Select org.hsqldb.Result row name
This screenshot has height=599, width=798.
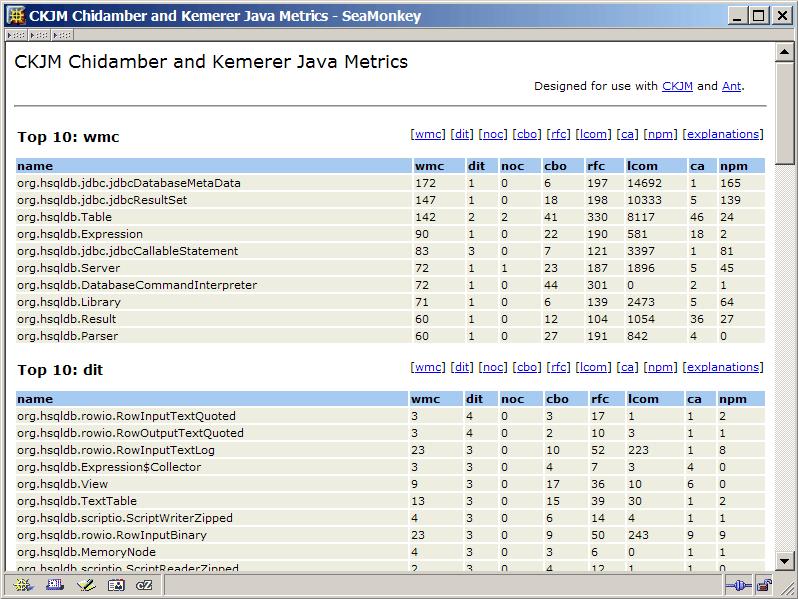[67, 319]
